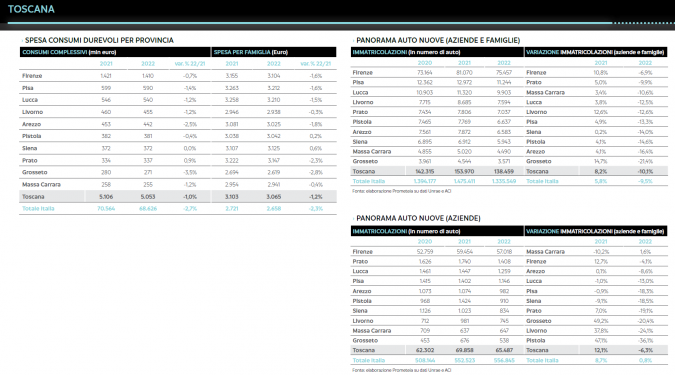Select the 2020 column header in first auto table
675x375 pixels.
(424, 63)
